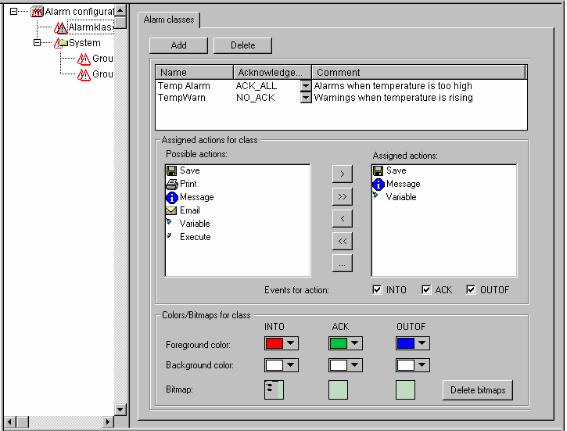
Task: Click Message info icon in Assigned actions
Action: (x=378, y=184)
